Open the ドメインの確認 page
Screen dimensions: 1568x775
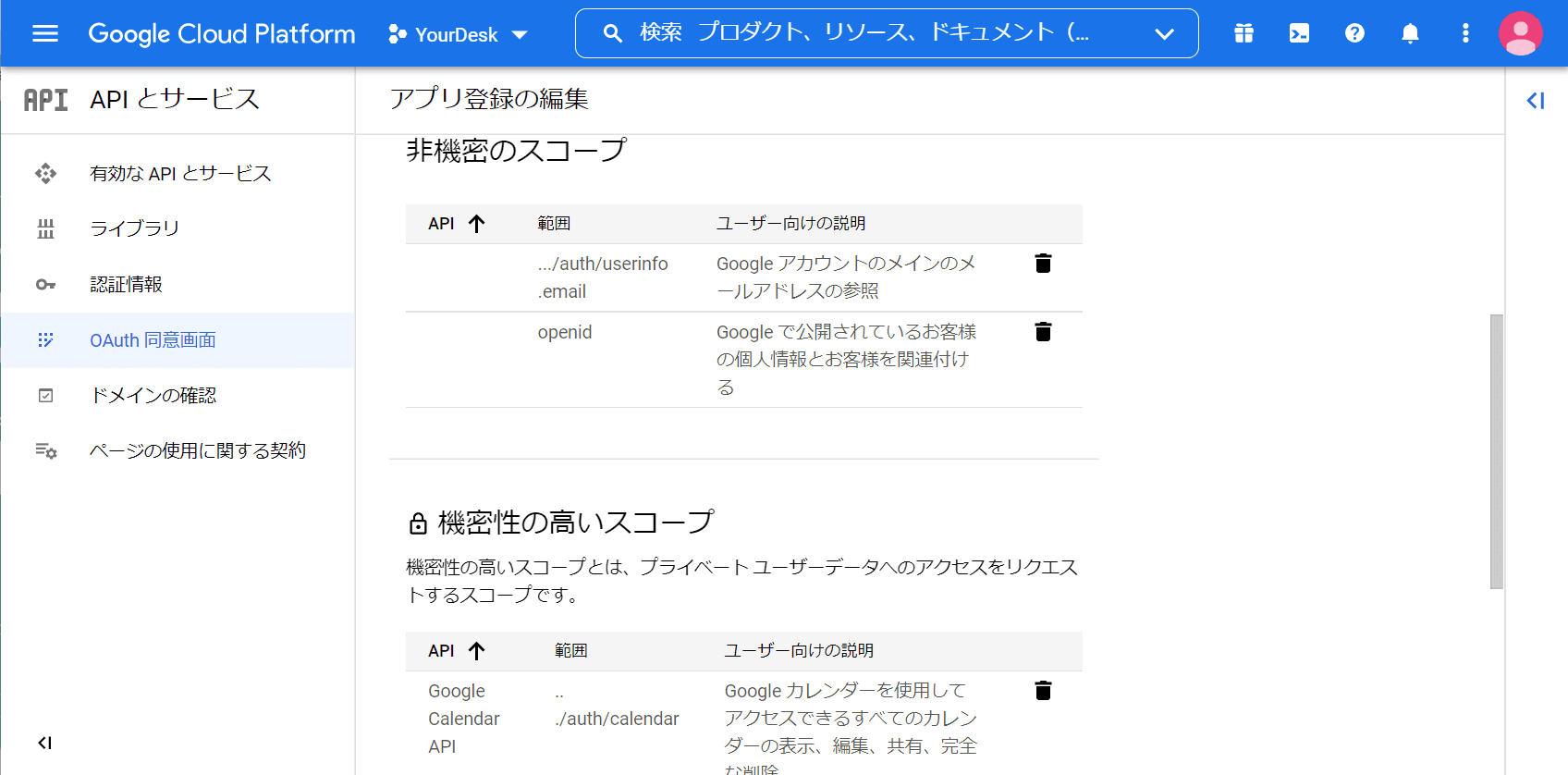click(x=178, y=396)
